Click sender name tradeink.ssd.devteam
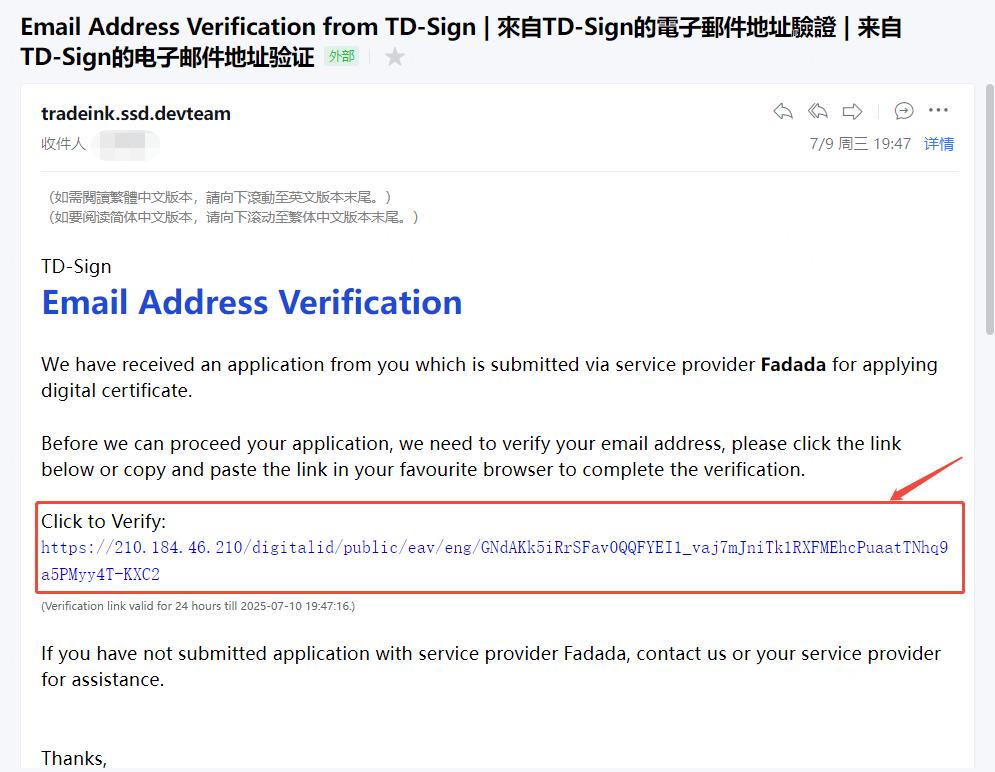This screenshot has height=772, width=995. click(x=136, y=113)
